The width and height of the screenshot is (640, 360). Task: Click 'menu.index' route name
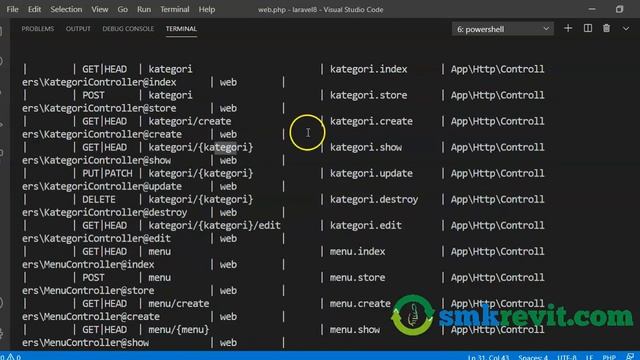pyautogui.click(x=358, y=251)
